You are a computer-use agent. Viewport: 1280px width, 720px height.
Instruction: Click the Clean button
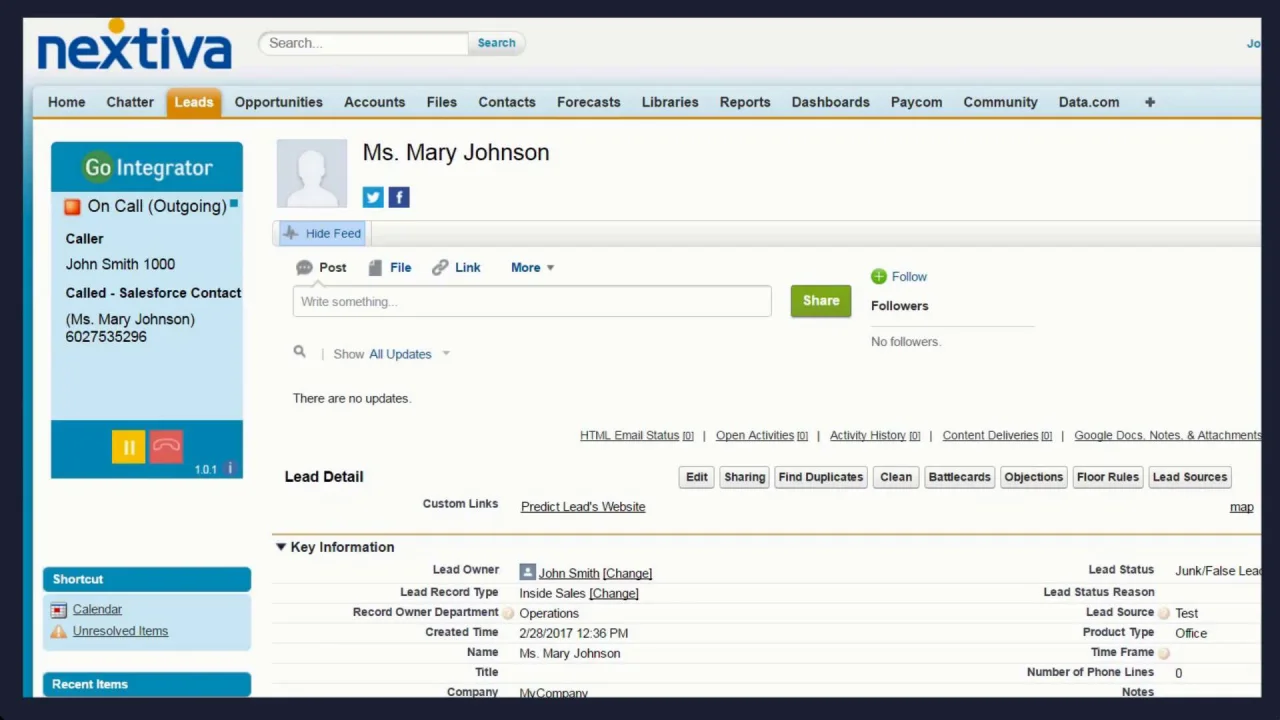coord(896,477)
